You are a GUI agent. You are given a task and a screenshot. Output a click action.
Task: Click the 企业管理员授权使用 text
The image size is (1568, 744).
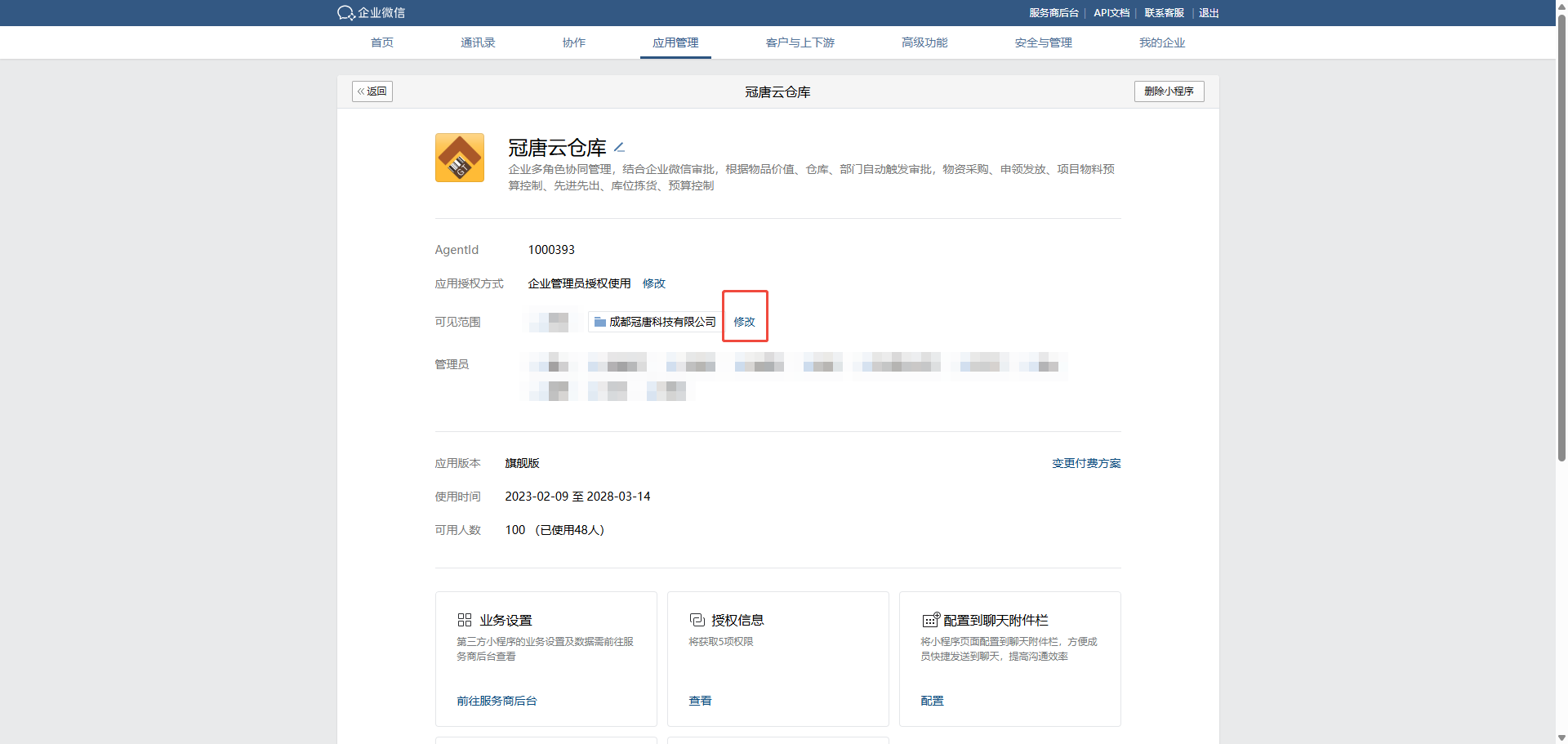tap(579, 283)
